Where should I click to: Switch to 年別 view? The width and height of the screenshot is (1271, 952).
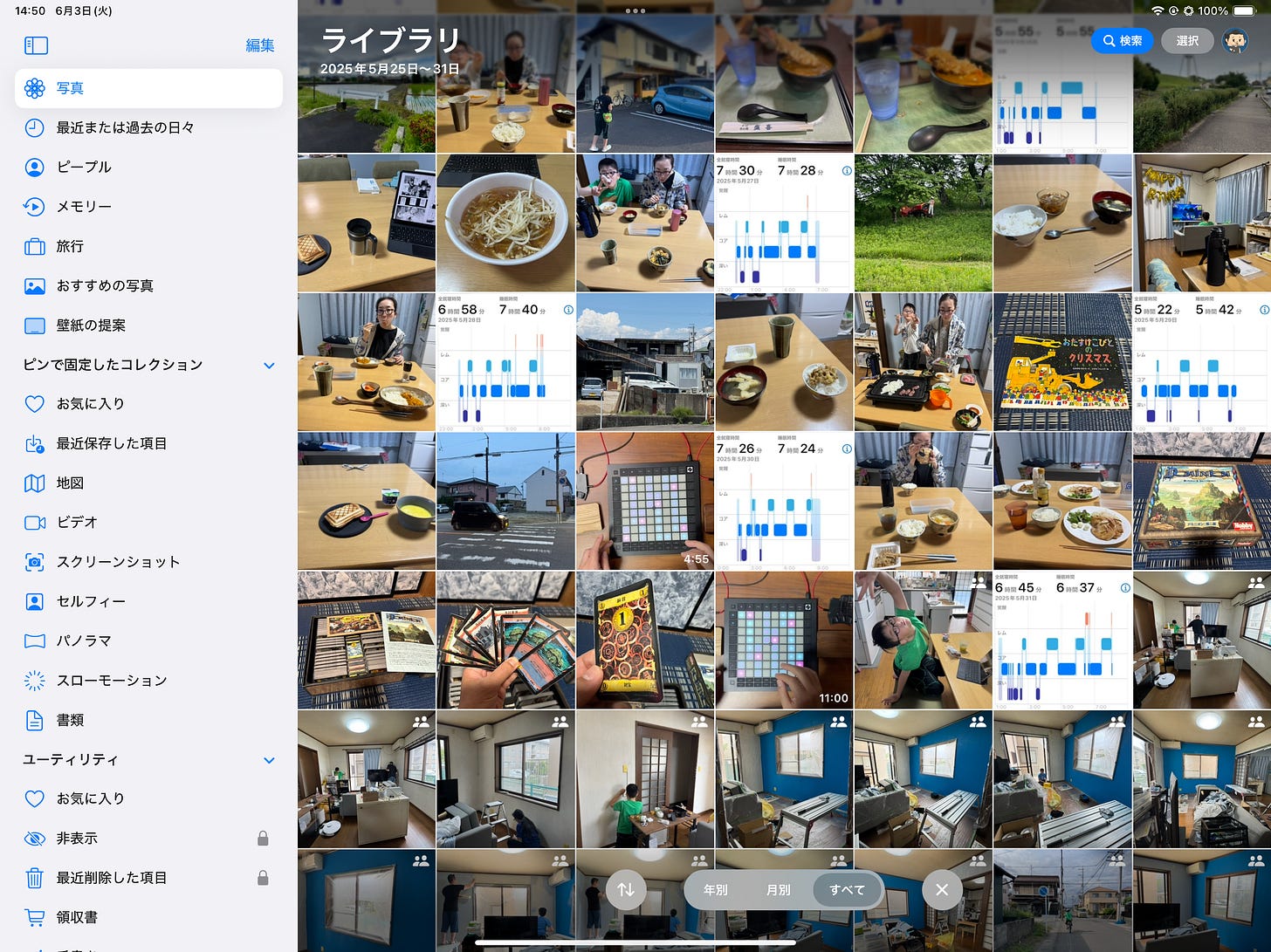pos(716,890)
